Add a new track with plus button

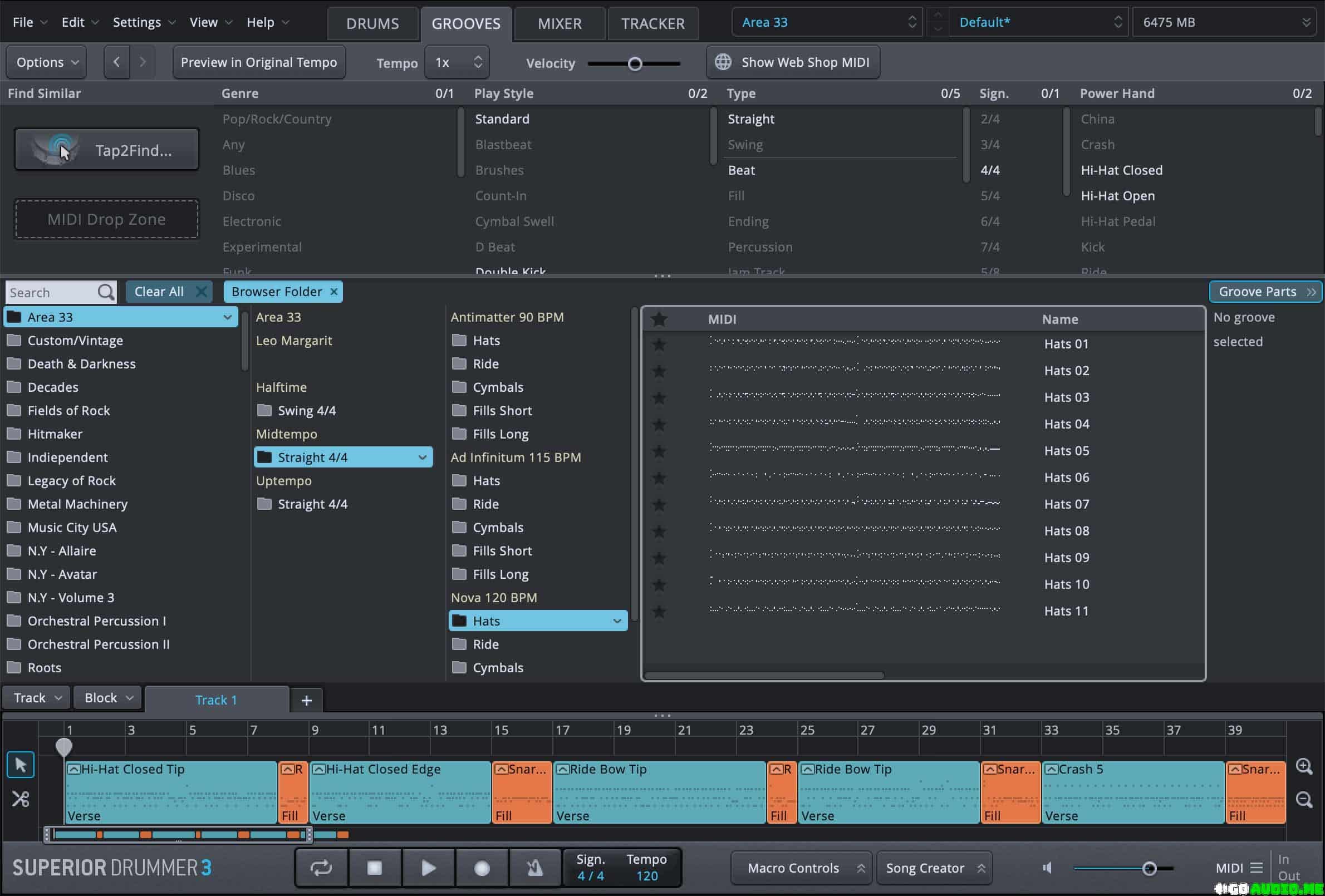pyautogui.click(x=307, y=700)
